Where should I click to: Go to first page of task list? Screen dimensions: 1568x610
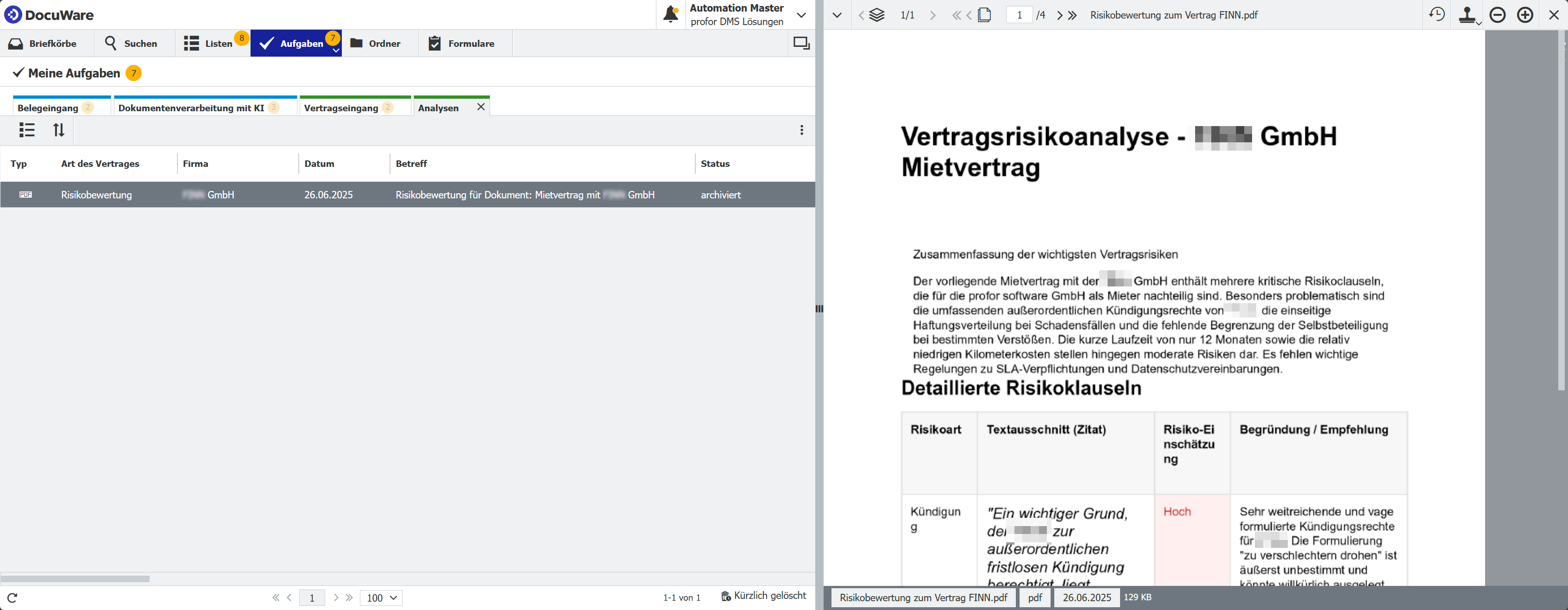coord(276,598)
